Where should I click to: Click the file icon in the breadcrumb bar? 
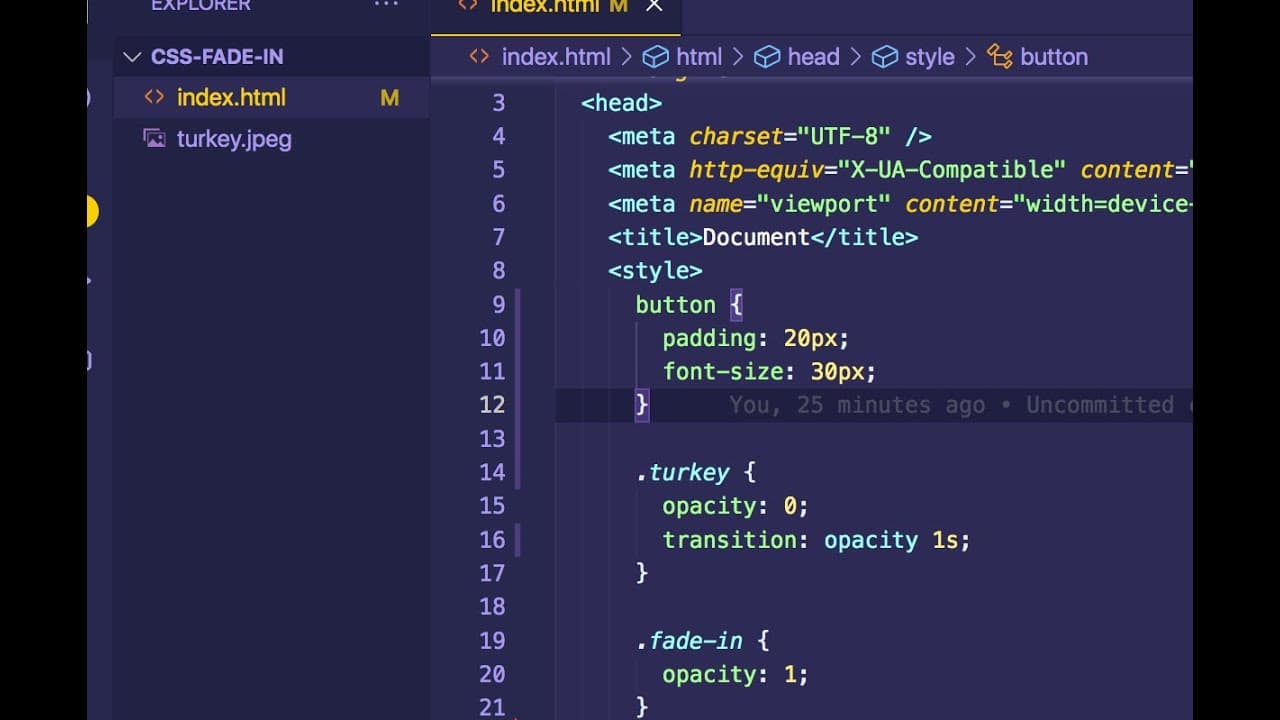(480, 57)
